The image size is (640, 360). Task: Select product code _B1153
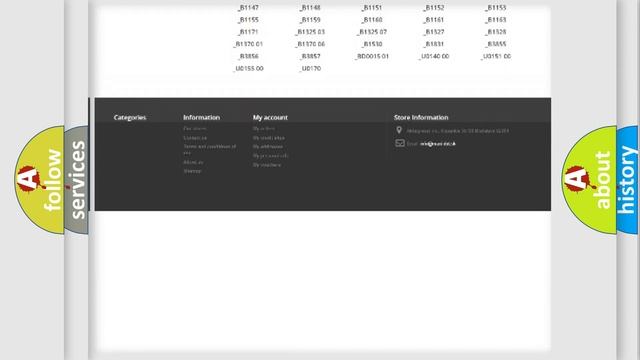click(496, 7)
